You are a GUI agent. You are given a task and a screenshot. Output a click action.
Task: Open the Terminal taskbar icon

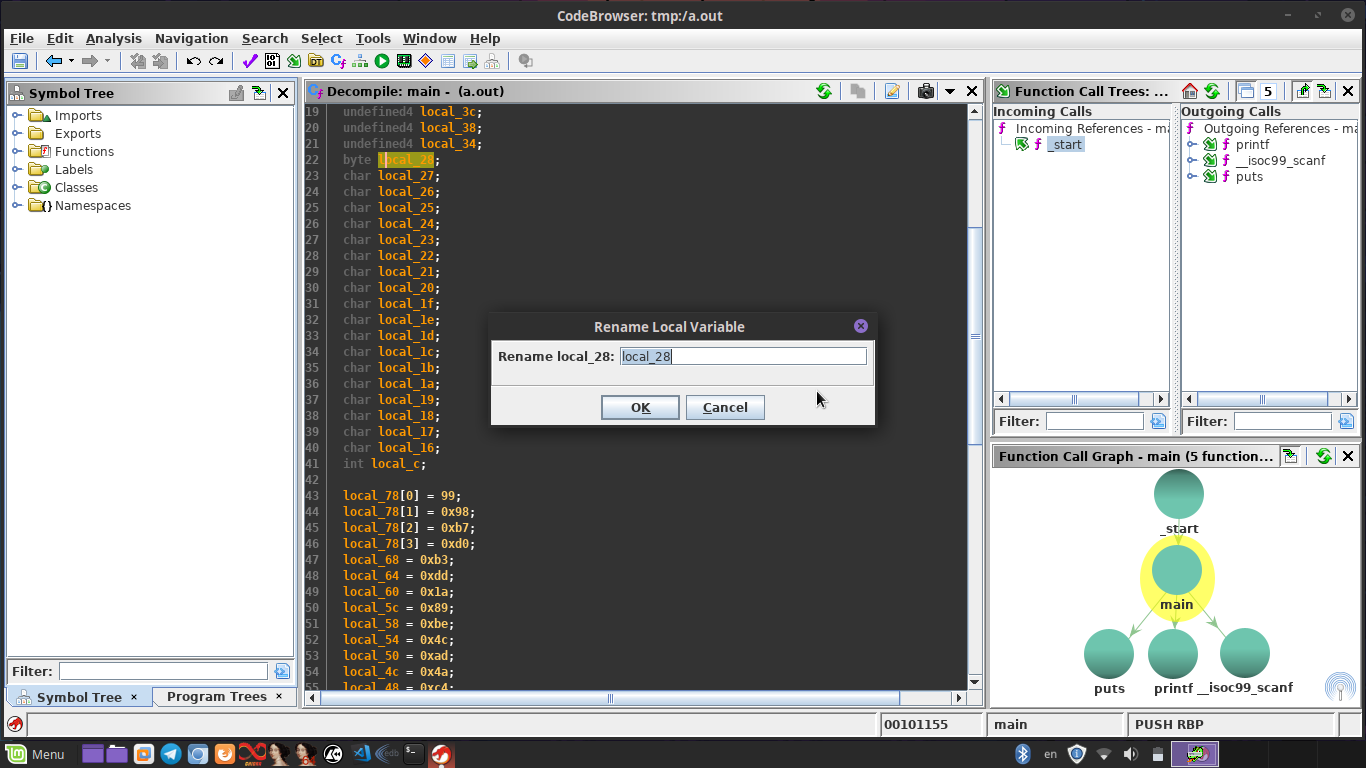click(413, 754)
